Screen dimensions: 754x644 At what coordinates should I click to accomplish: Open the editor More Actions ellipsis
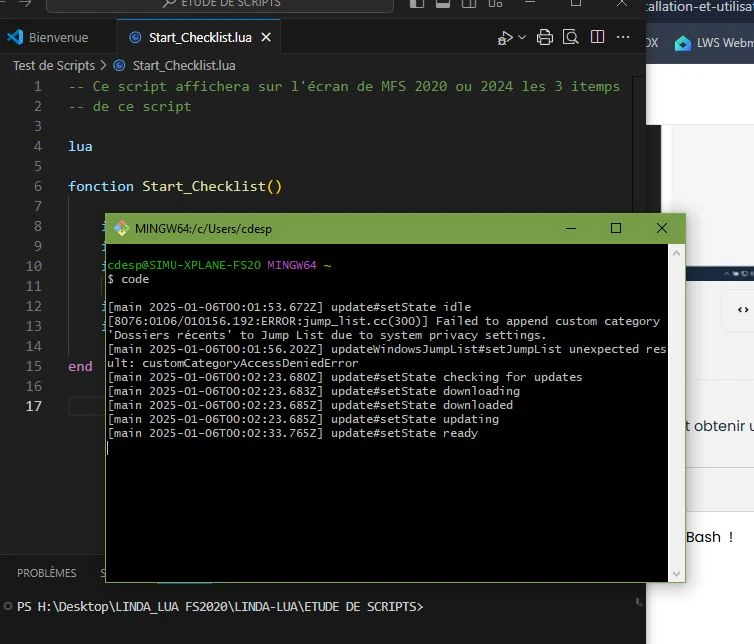click(623, 38)
